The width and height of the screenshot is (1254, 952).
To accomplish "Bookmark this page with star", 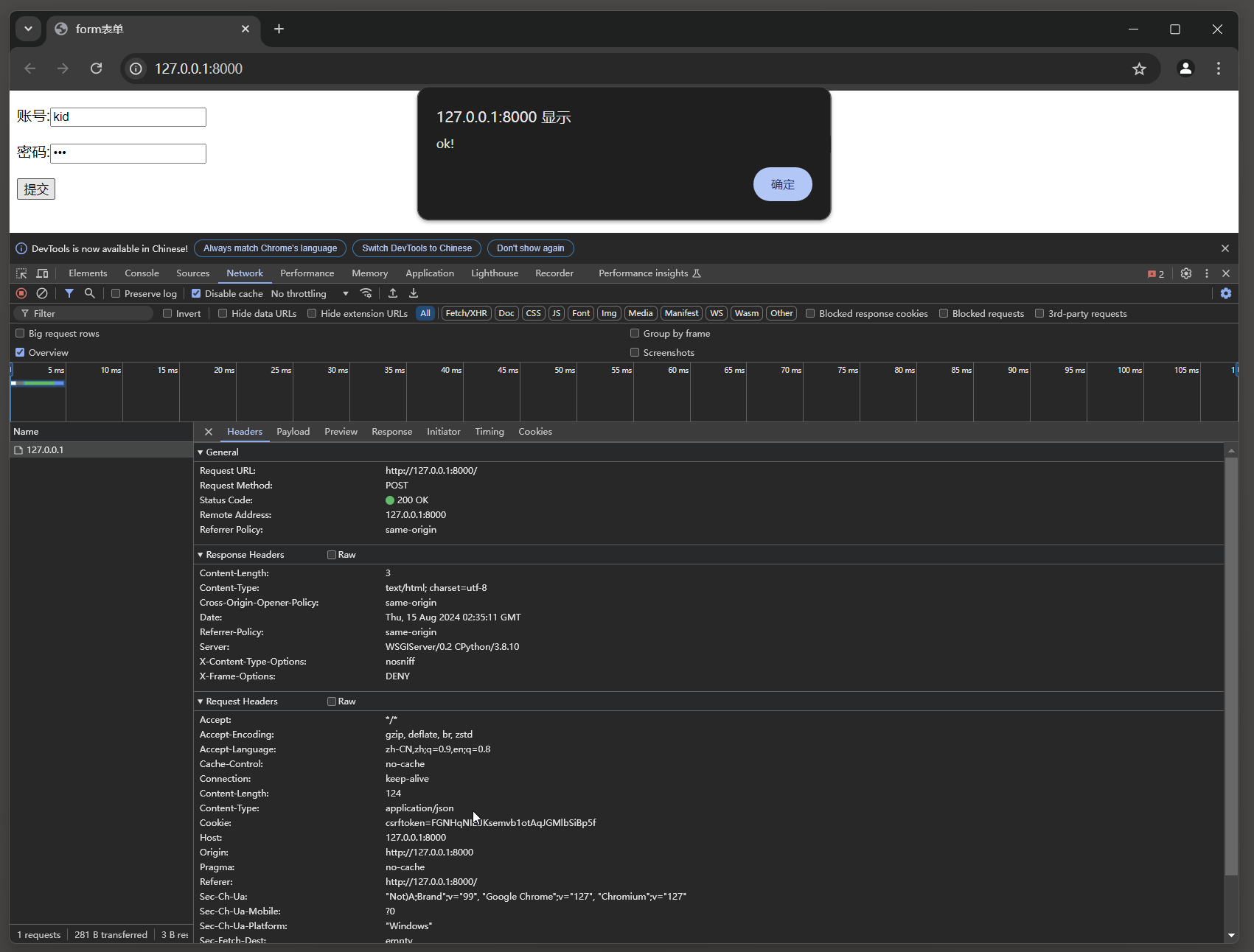I will click(x=1139, y=69).
